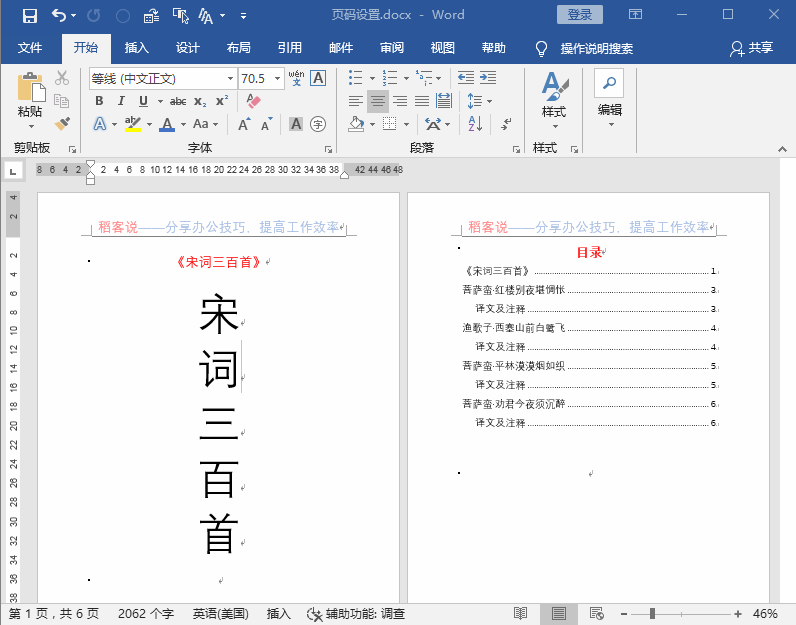Toggle strikethrough text

tap(178, 101)
